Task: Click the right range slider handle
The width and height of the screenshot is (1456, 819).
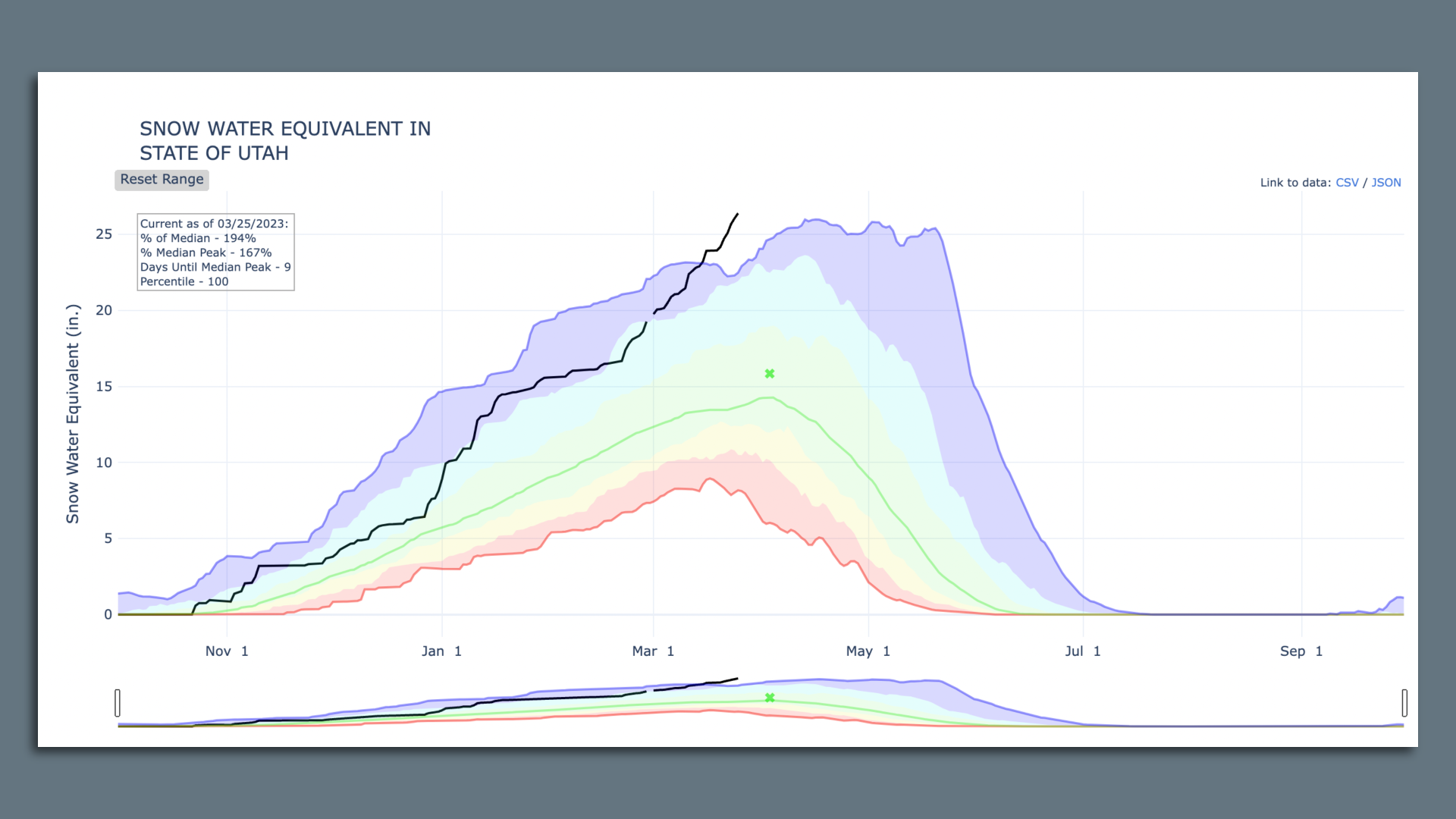Action: (x=1404, y=703)
